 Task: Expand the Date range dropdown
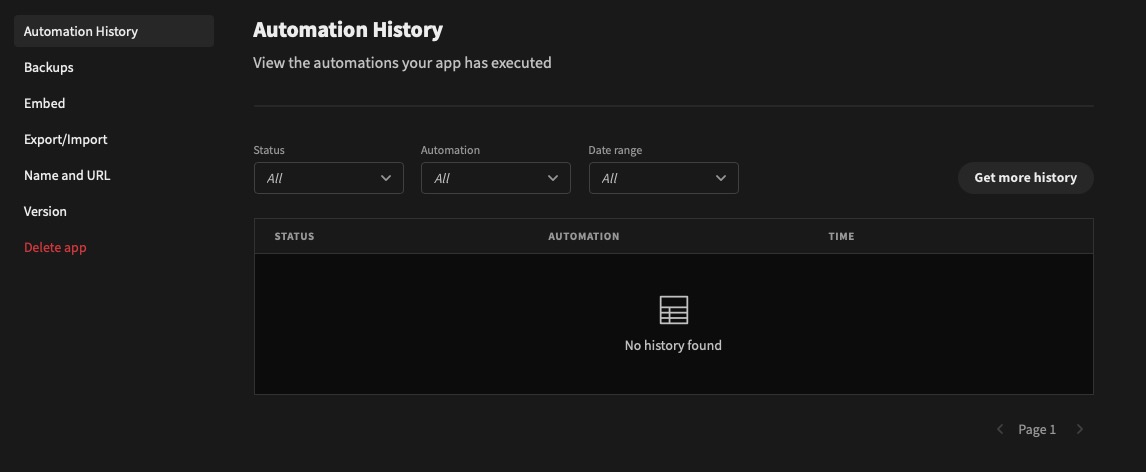click(664, 178)
